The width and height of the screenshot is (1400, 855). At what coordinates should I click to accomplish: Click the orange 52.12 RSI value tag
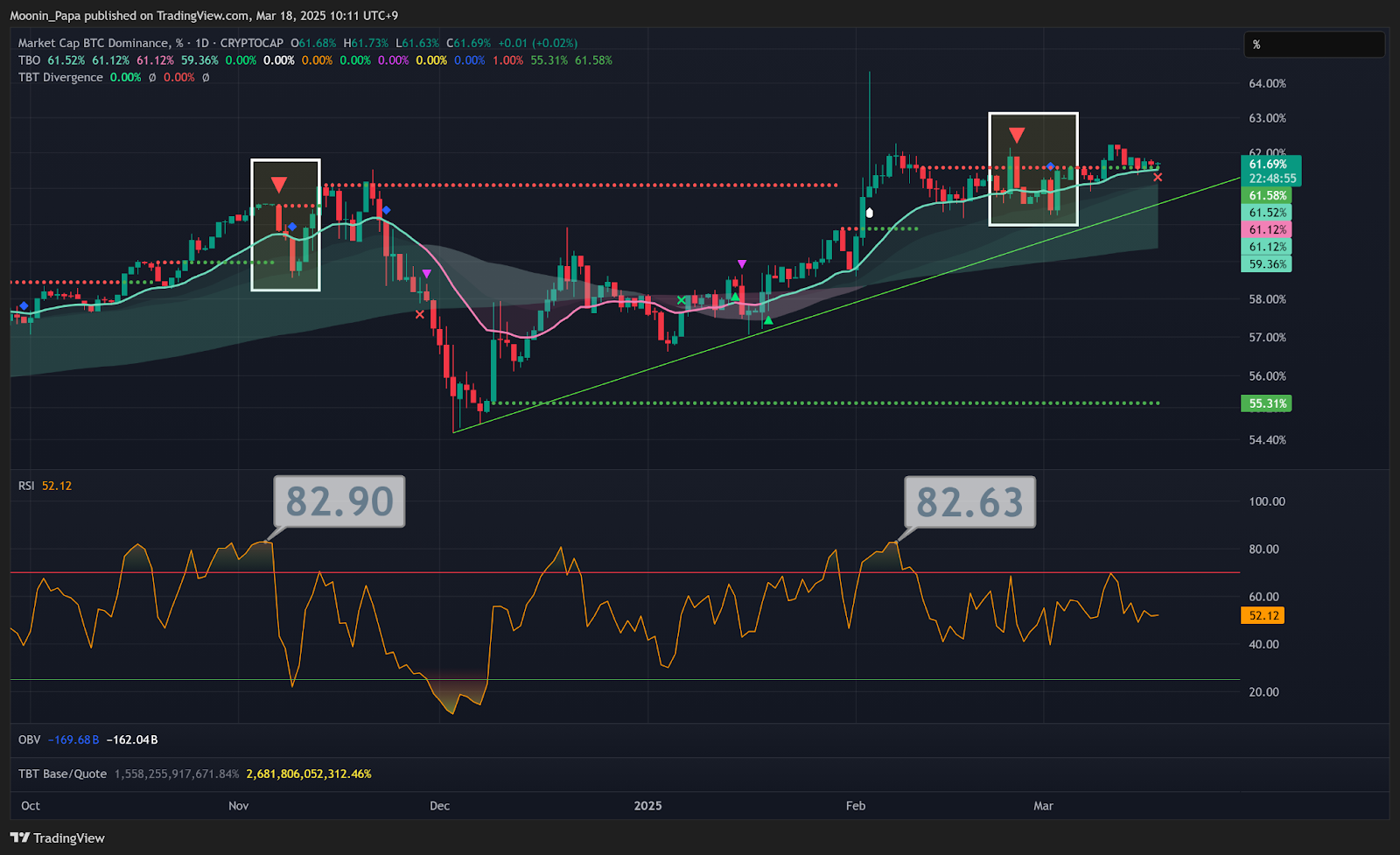coord(1263,616)
